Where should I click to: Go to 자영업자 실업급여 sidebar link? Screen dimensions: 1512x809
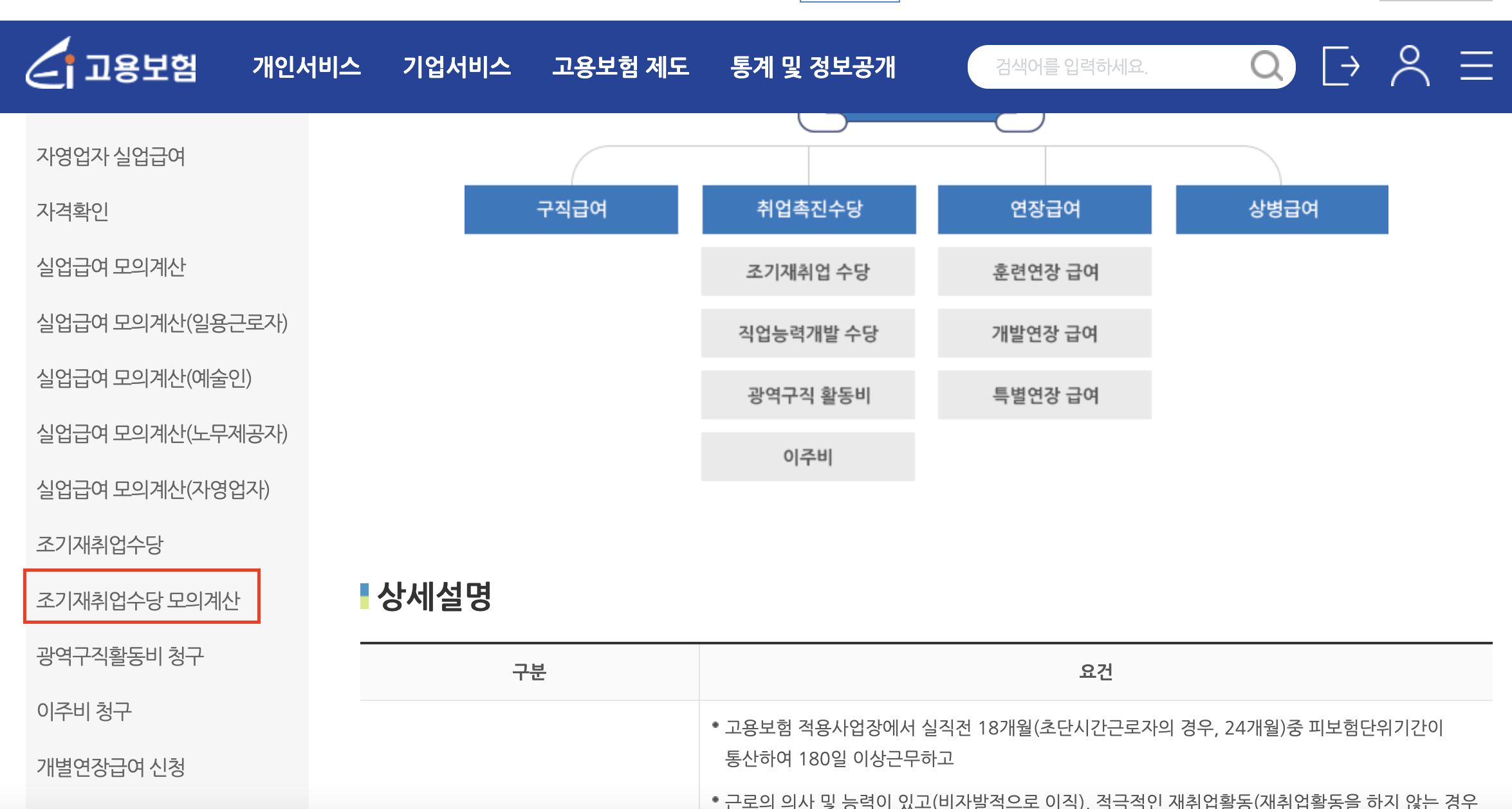[111, 156]
